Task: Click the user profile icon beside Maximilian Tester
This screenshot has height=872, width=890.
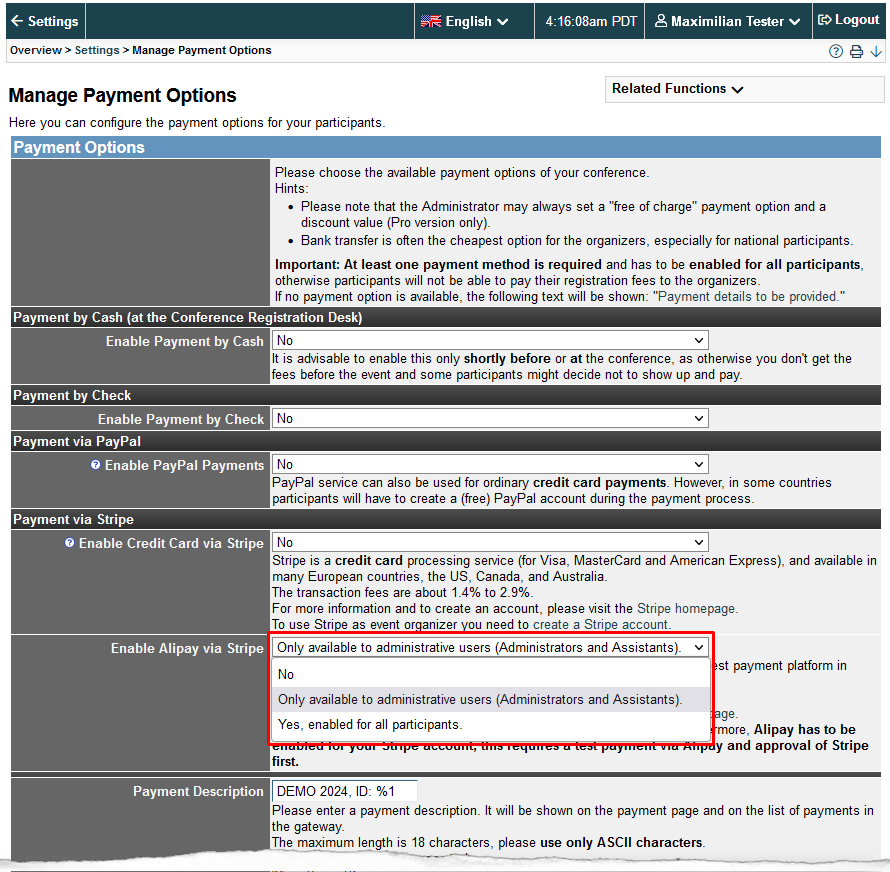Action: pos(661,21)
